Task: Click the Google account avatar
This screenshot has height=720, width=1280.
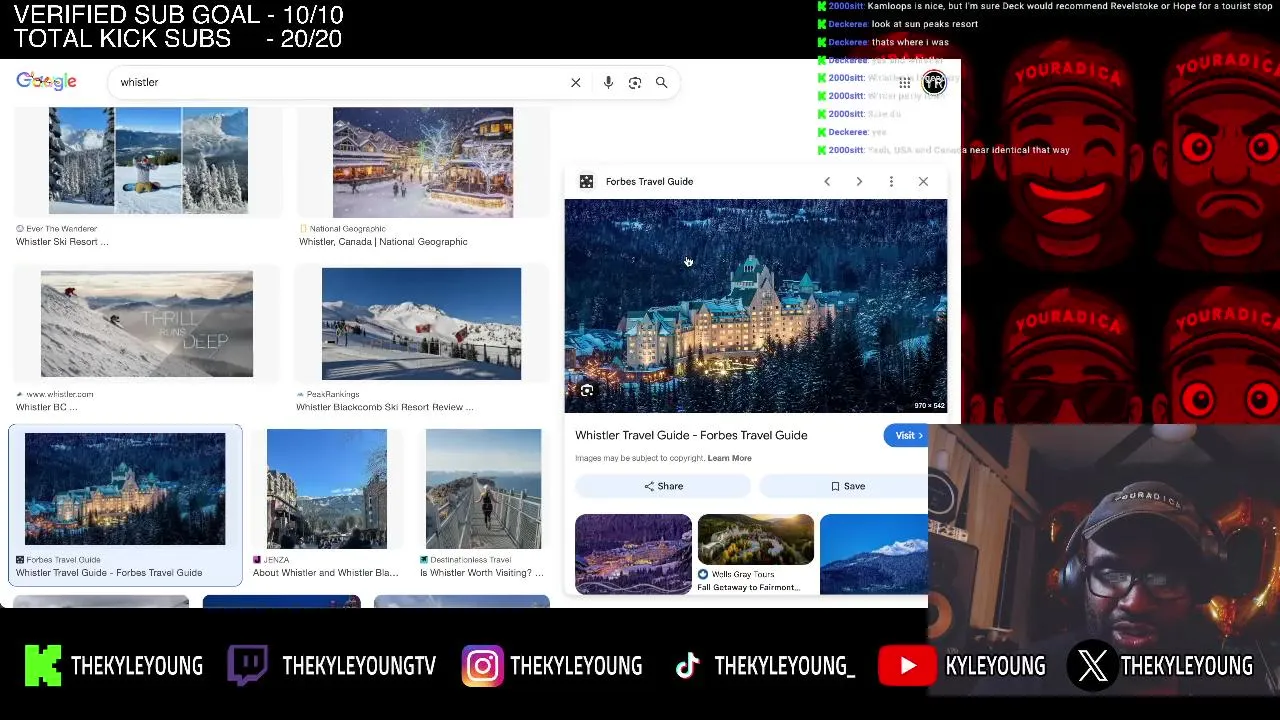Action: point(934,82)
